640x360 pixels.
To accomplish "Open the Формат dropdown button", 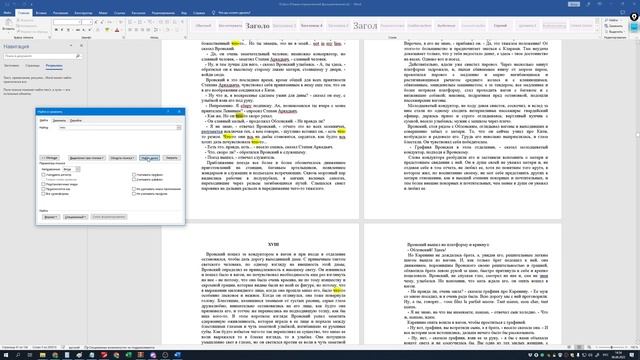I will click(50, 217).
